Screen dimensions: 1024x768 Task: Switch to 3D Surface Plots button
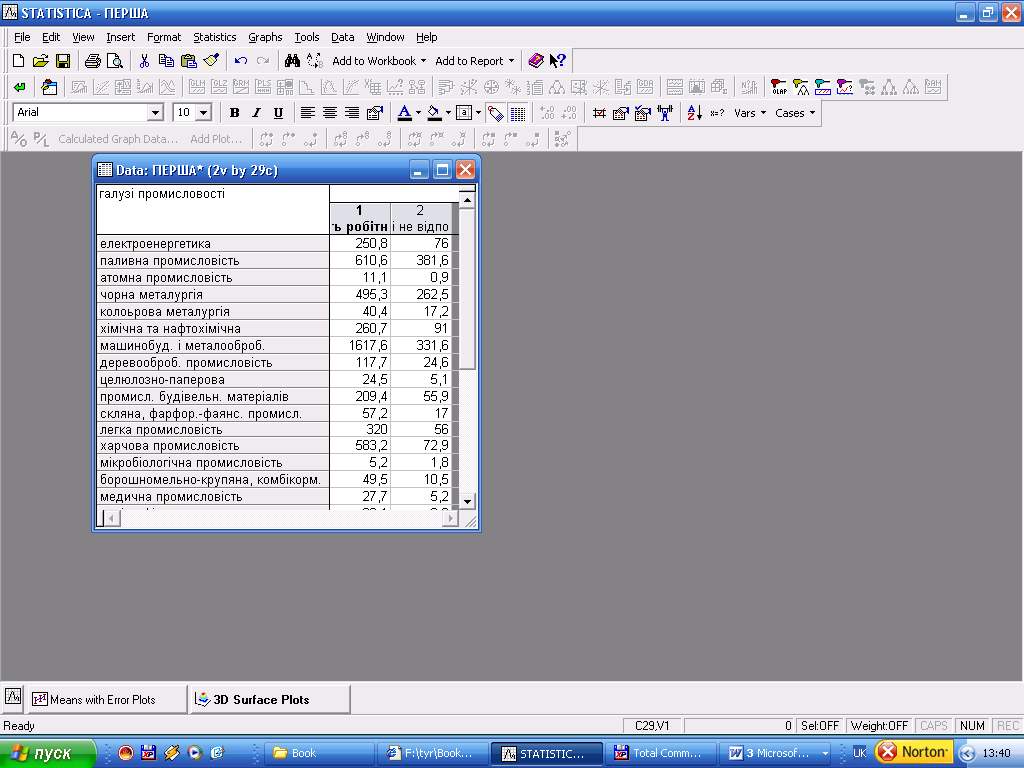[x=270, y=699]
